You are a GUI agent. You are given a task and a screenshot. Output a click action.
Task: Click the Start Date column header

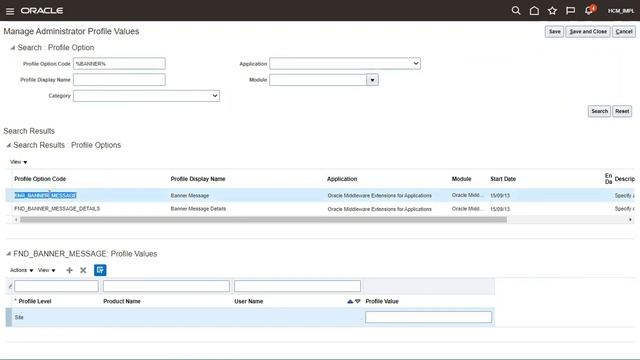pyautogui.click(x=503, y=179)
